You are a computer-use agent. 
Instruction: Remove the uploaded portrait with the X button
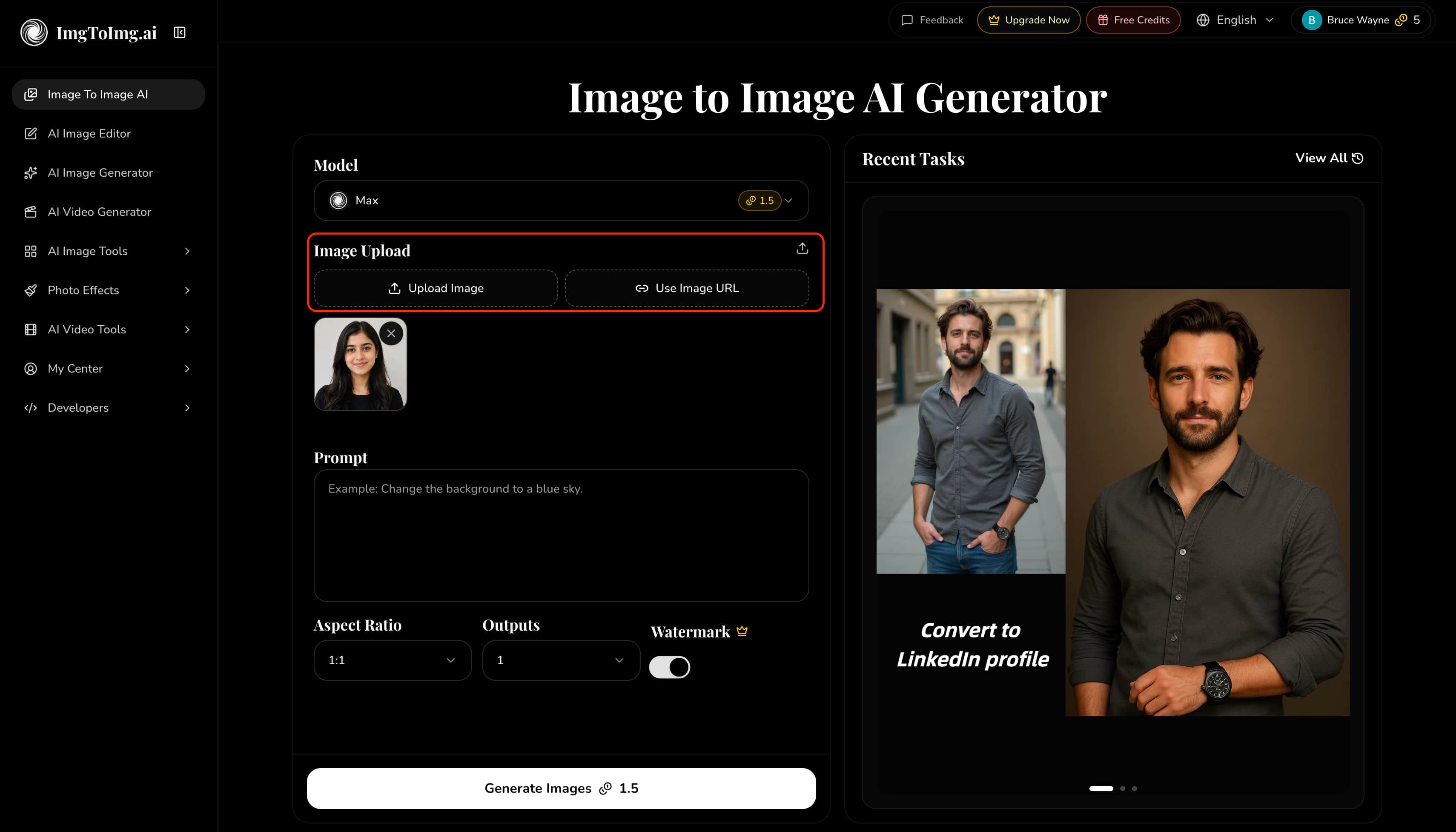coord(391,334)
